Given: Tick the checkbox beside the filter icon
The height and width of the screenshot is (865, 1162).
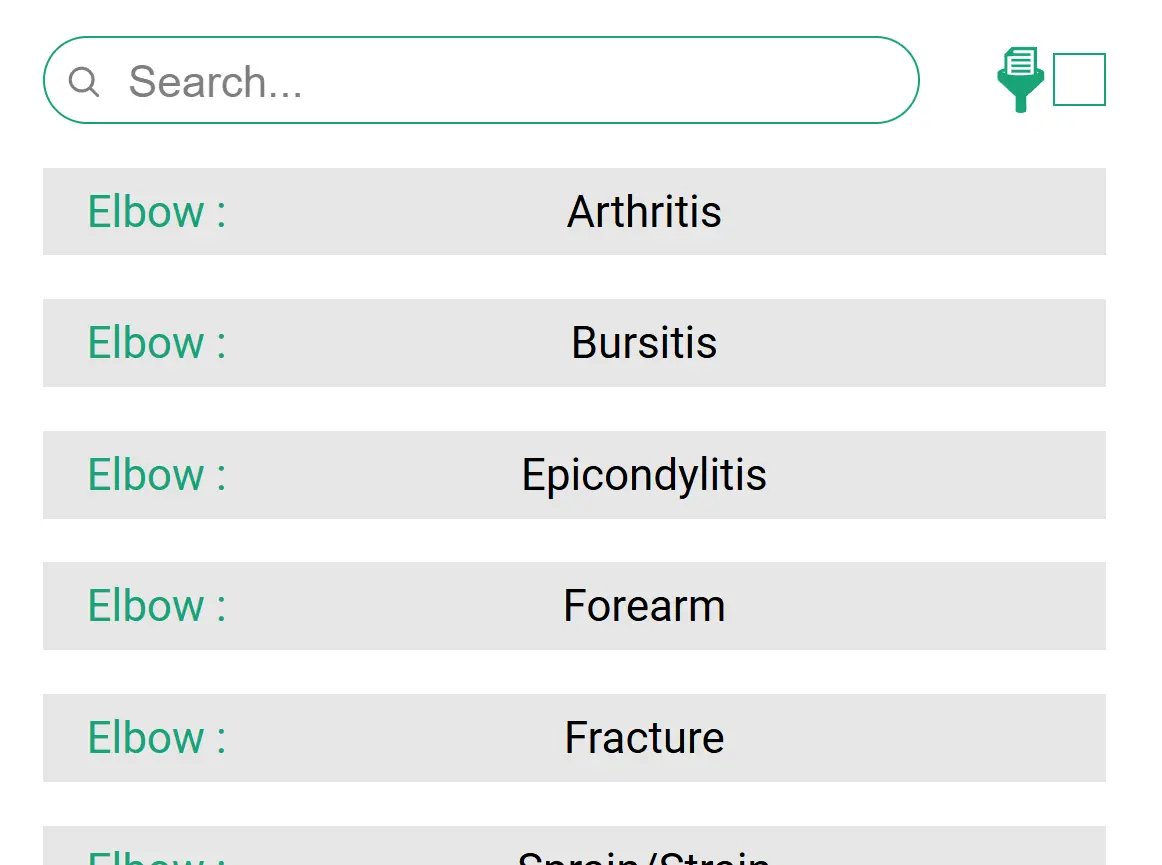Looking at the screenshot, I should click(x=1079, y=79).
